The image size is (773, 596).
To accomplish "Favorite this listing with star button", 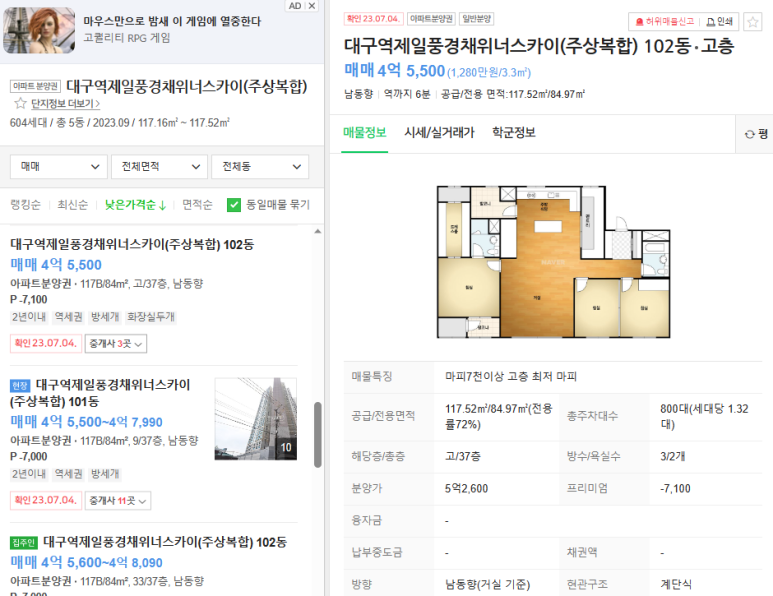I will click(x=752, y=22).
